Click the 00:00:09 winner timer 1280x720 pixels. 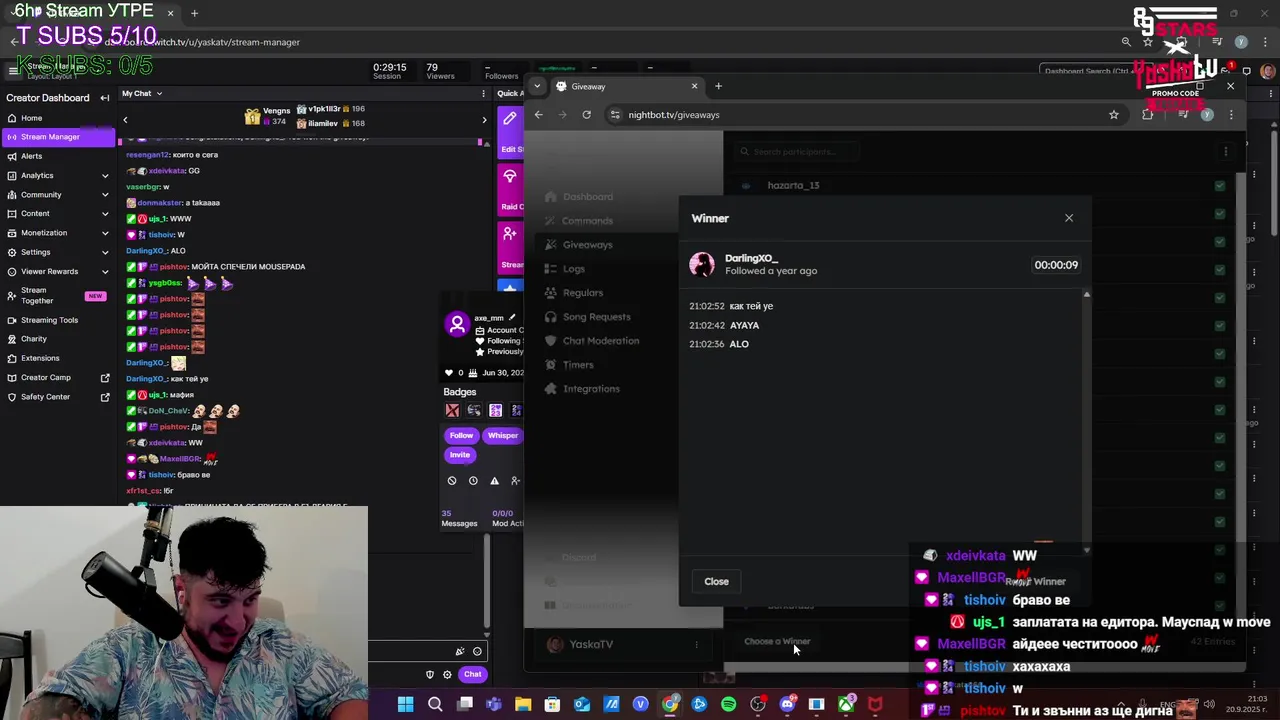click(1056, 265)
